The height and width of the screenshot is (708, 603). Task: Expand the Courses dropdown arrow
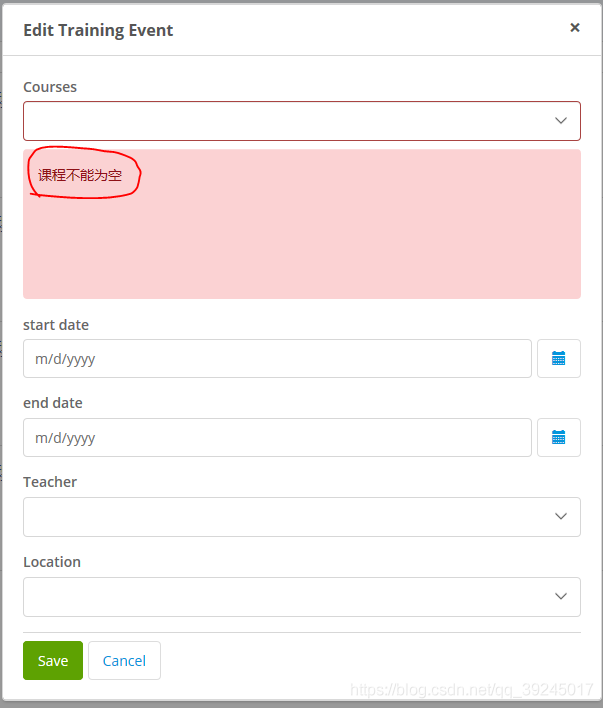coord(561,121)
